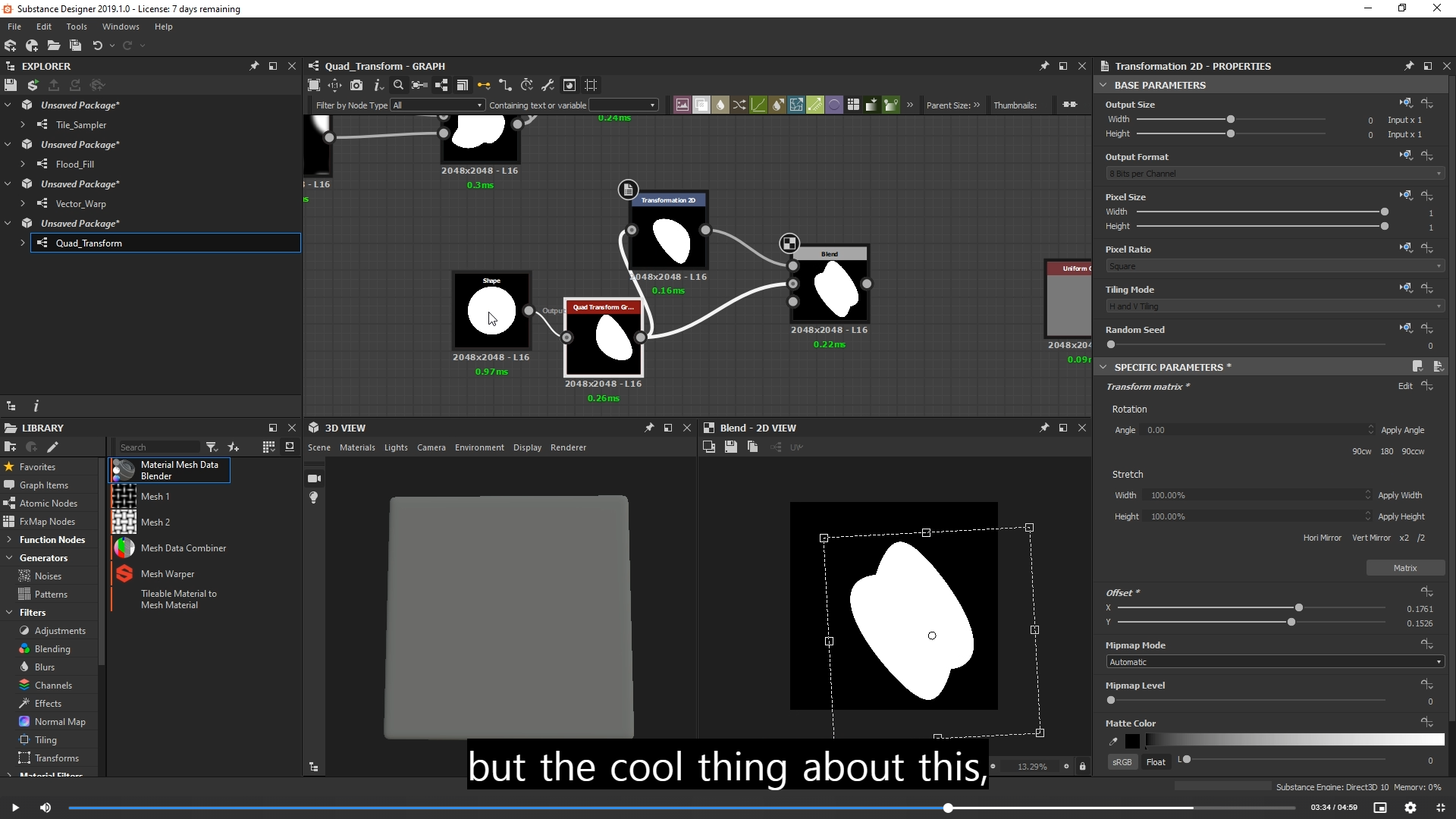Click the Hori Mirror button
The width and height of the screenshot is (1456, 819).
1322,538
